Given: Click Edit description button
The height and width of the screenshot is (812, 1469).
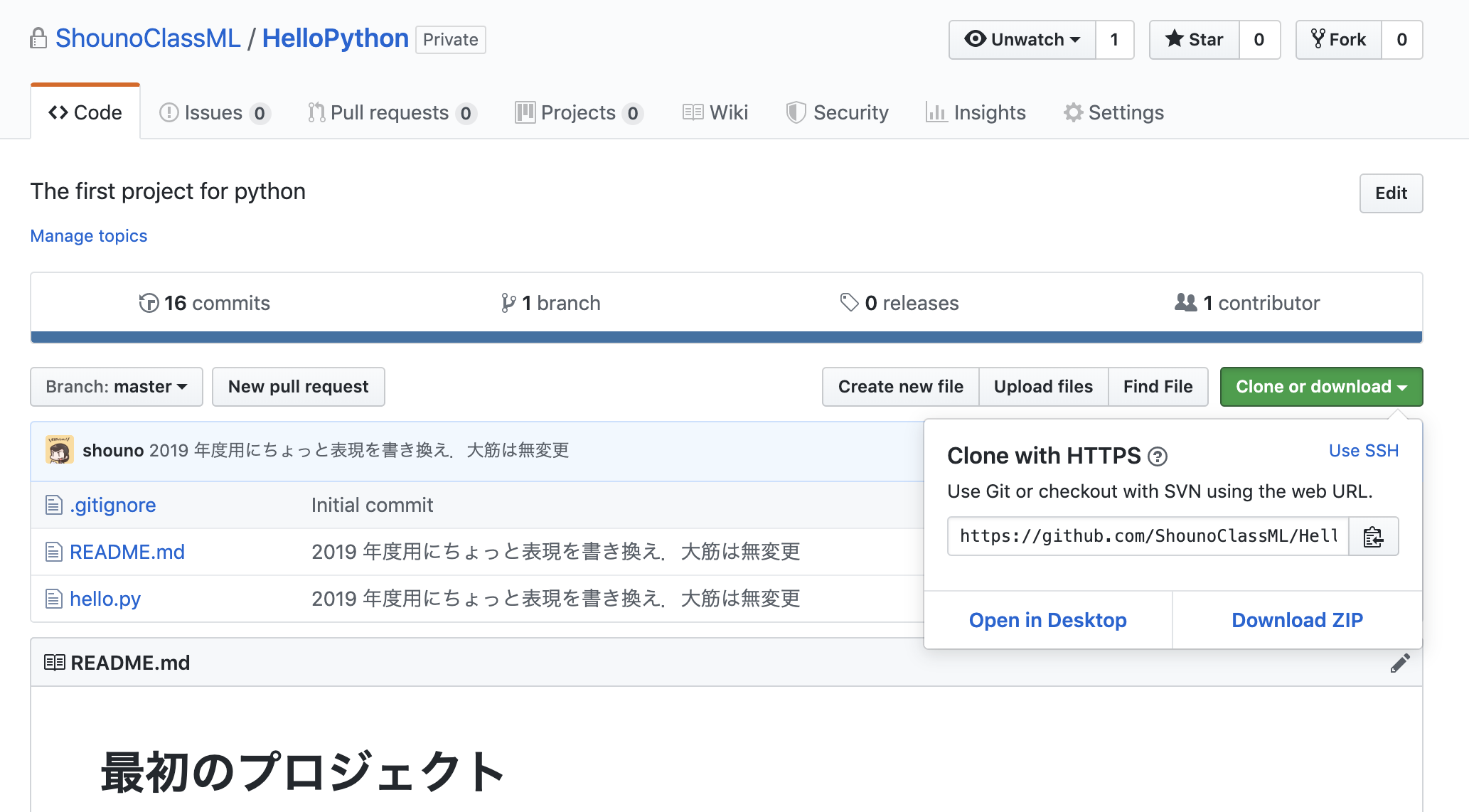Looking at the screenshot, I should click(1391, 193).
